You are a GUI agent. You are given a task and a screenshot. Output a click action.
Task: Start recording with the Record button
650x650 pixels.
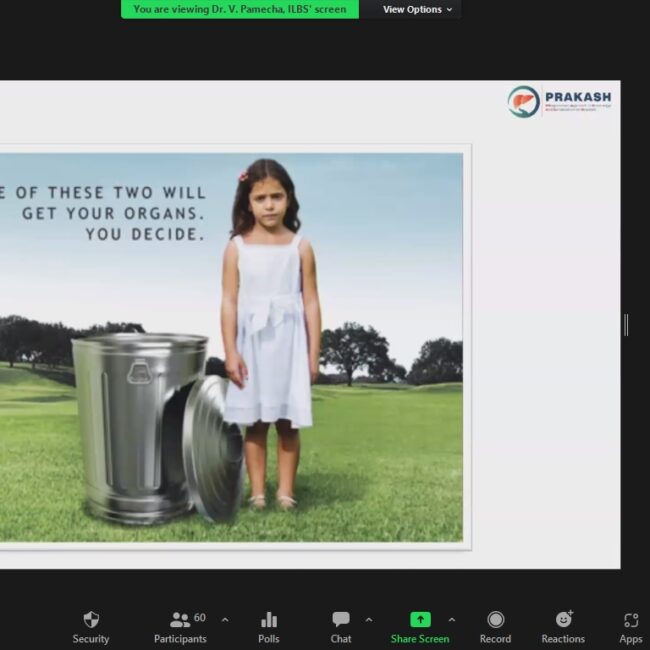click(495, 626)
